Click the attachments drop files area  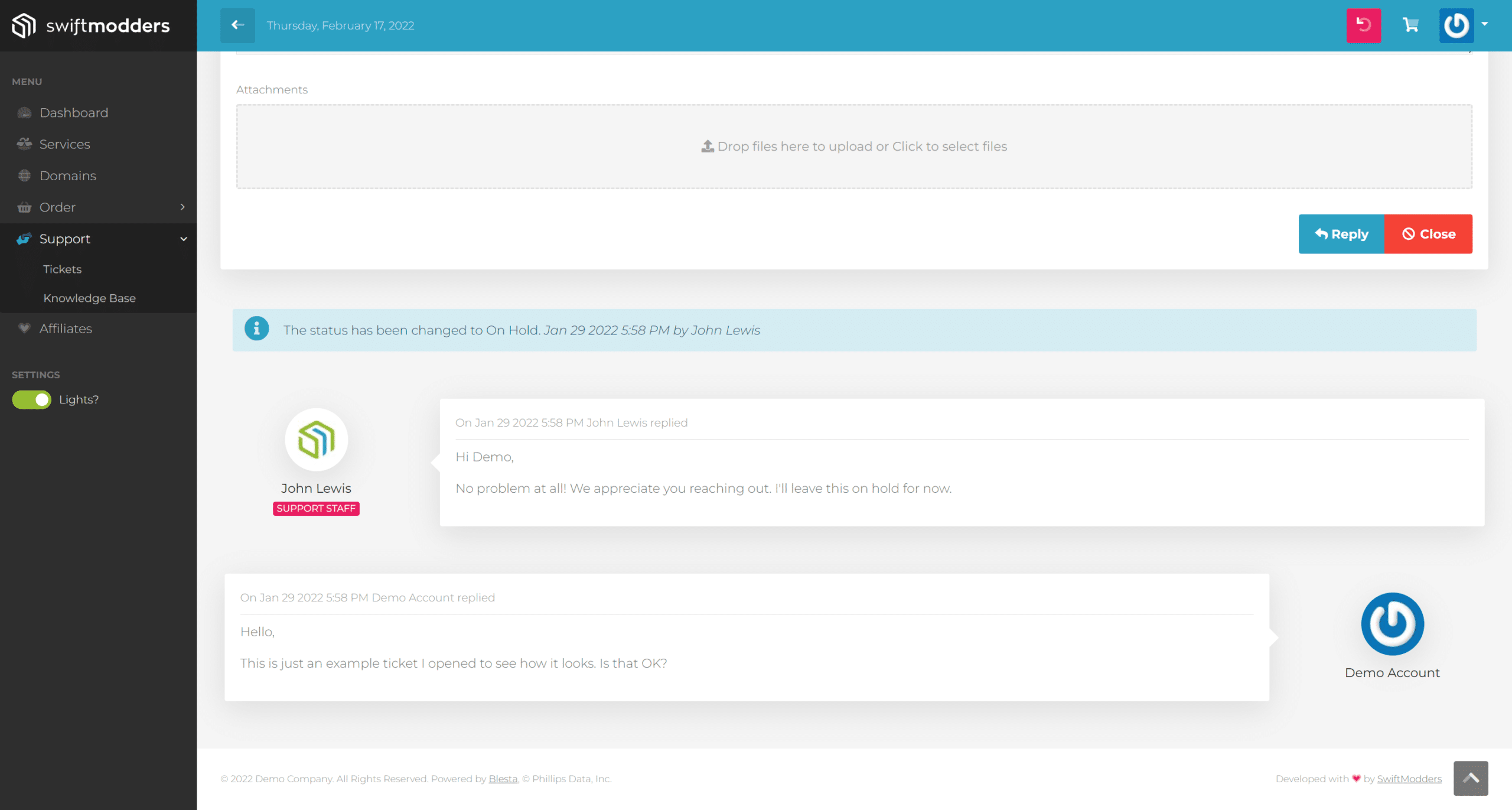click(x=853, y=147)
